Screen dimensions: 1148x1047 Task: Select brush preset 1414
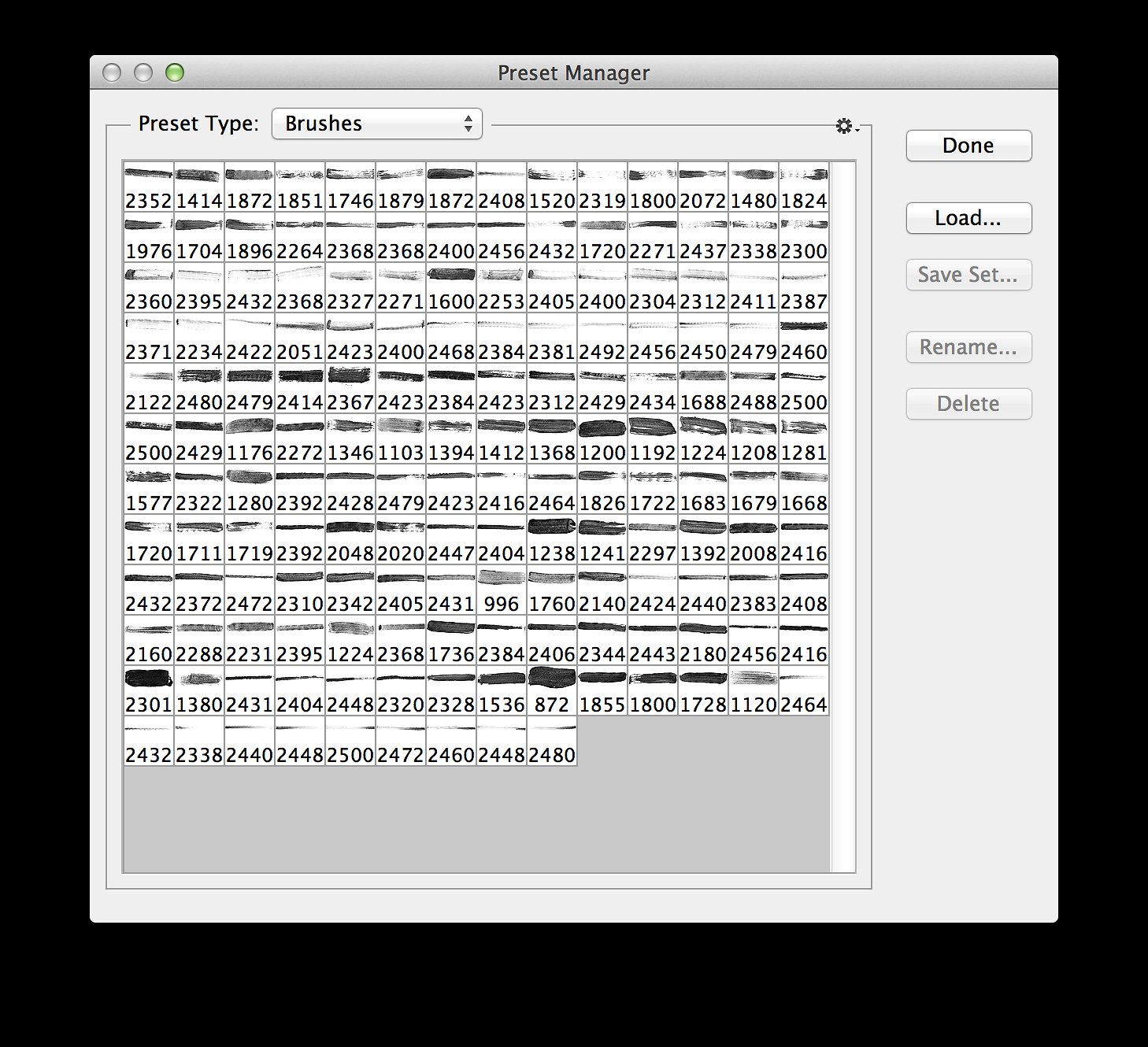(x=199, y=187)
